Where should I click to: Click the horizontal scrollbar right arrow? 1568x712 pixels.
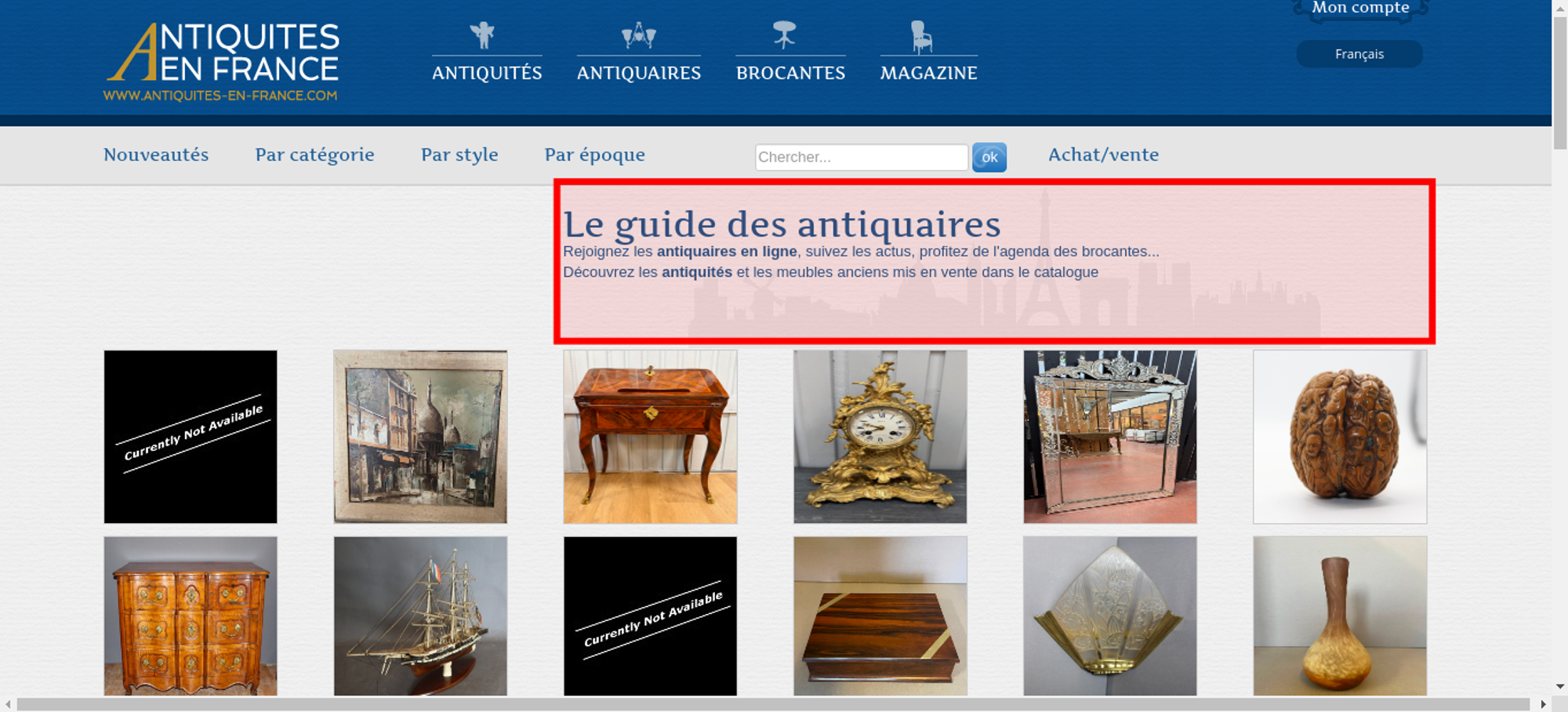pyautogui.click(x=1544, y=704)
